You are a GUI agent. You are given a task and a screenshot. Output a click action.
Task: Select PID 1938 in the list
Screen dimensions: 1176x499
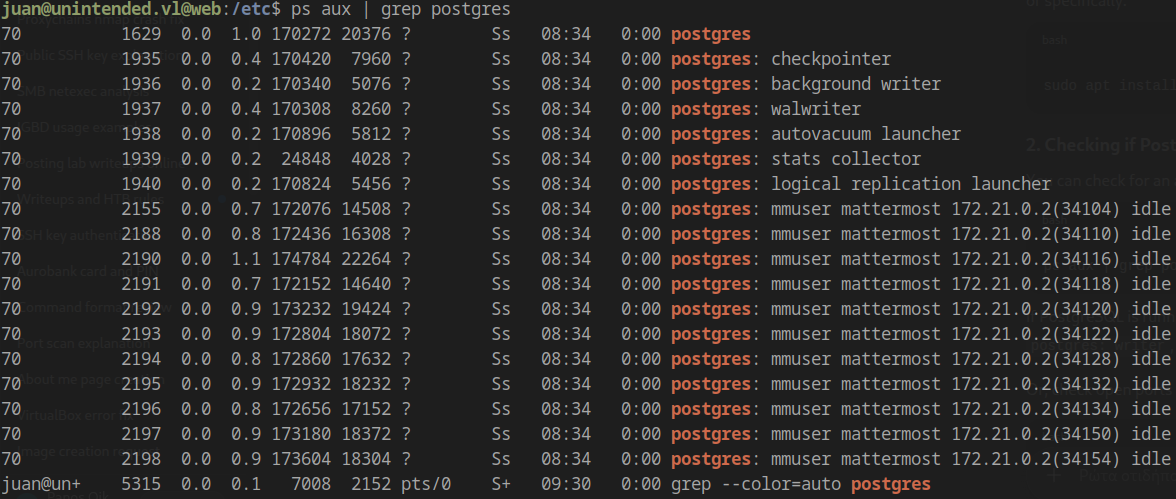point(141,134)
